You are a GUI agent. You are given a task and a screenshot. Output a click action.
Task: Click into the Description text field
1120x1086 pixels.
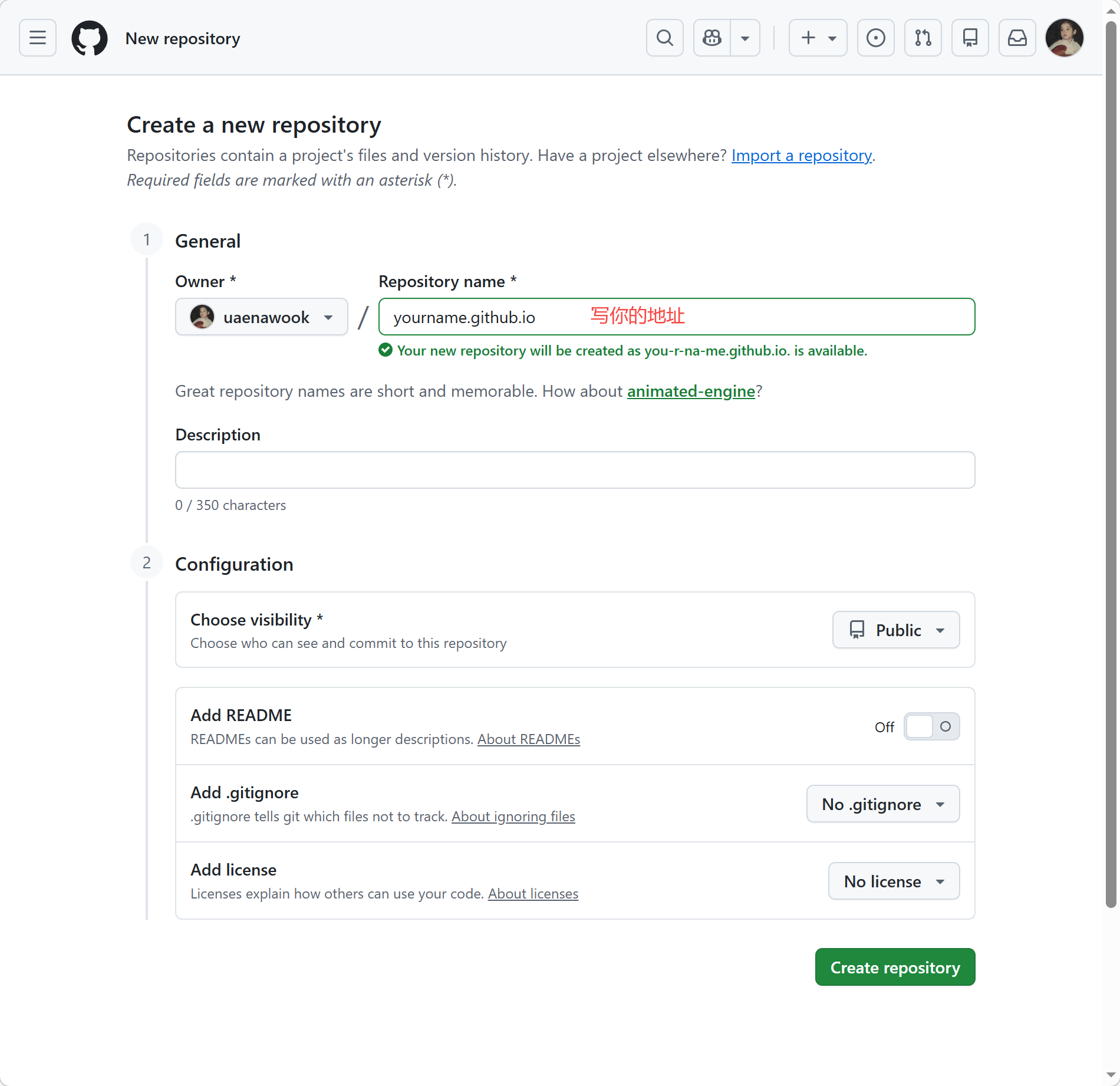click(575, 470)
